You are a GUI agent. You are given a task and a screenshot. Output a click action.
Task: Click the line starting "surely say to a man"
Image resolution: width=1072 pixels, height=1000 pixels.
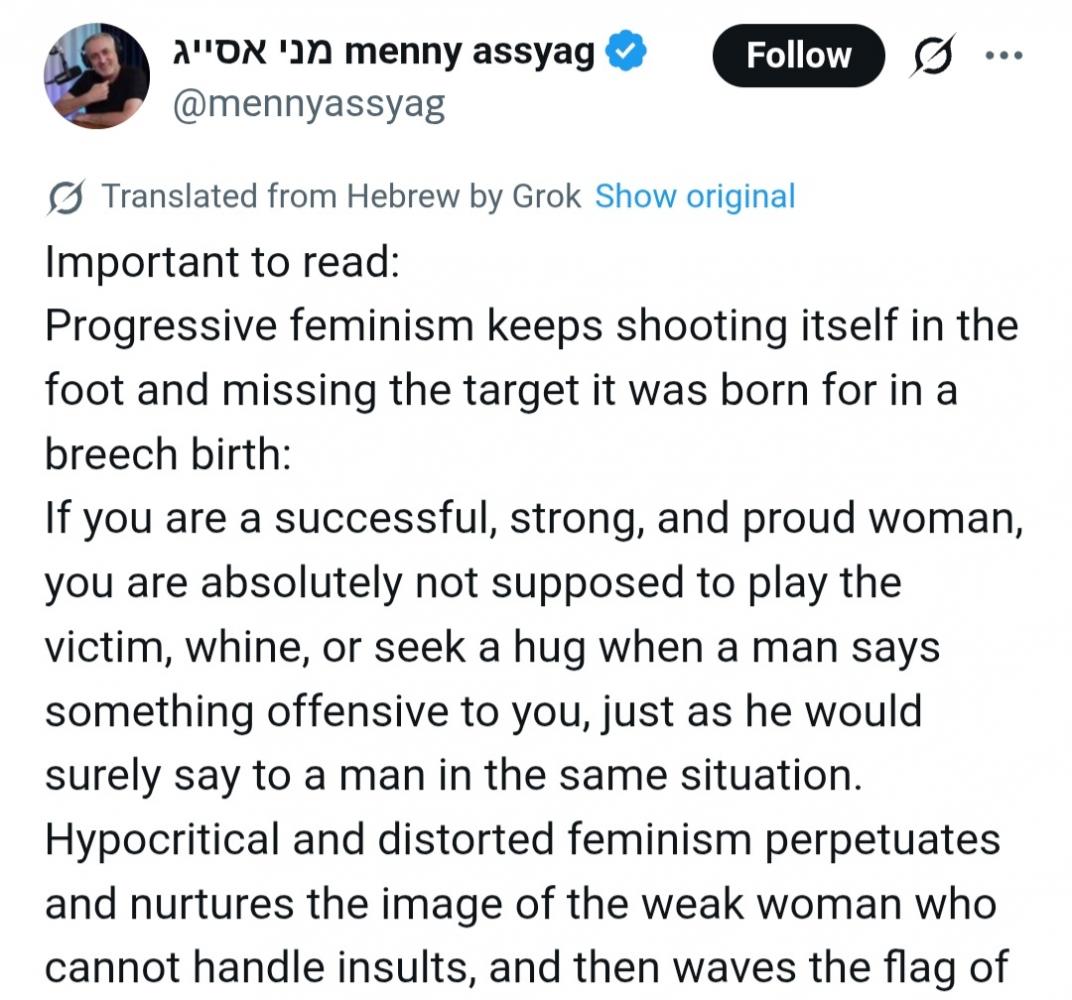pyautogui.click(x=453, y=775)
